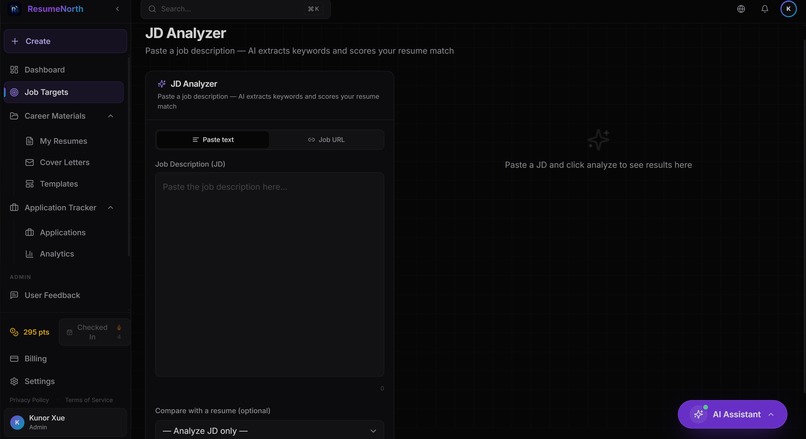
Task: Expand the AI Assistant chevron
Action: (771, 414)
